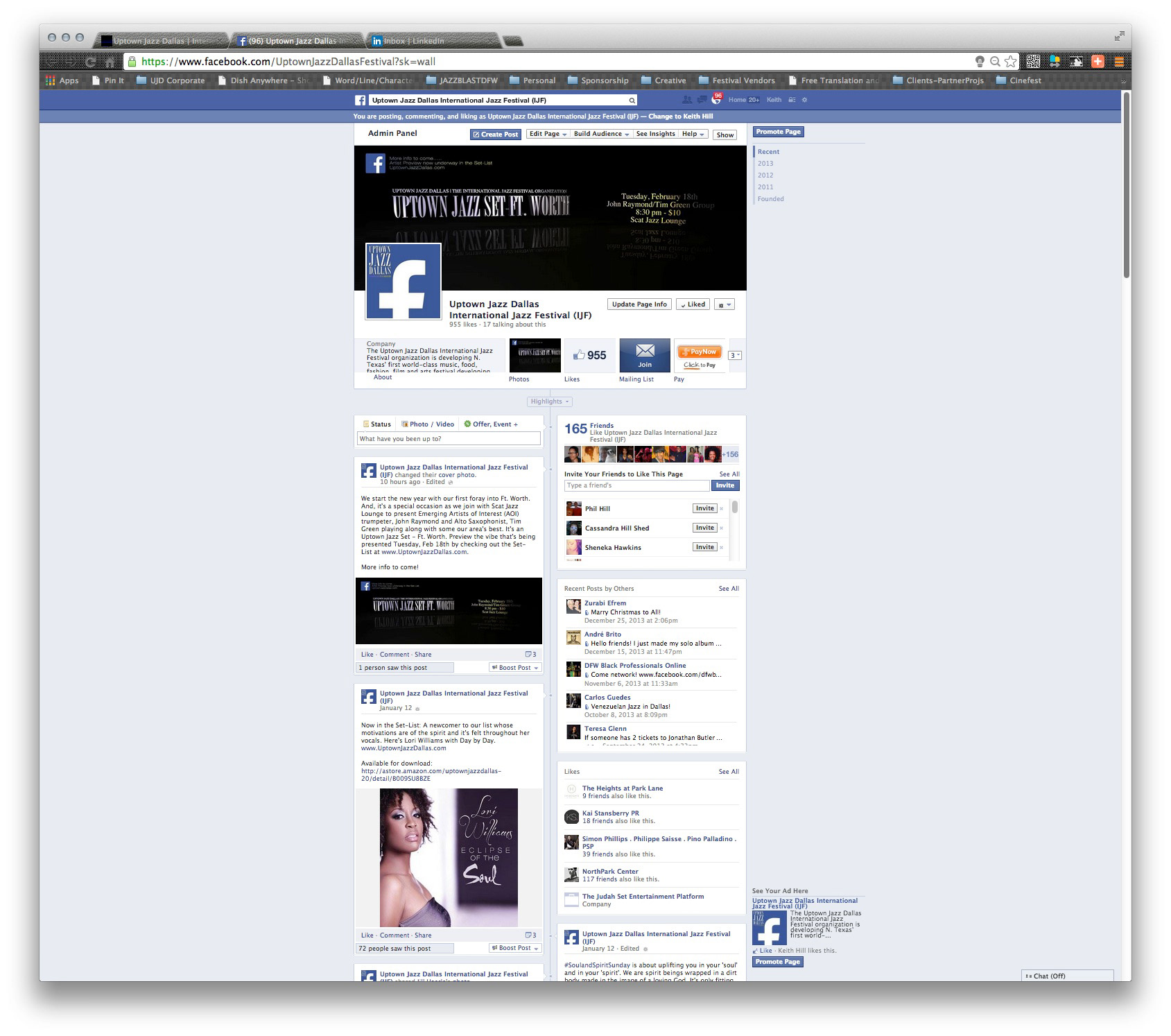Open the Build Audience dropdown
Viewport: 1171px width, 1036px height.
(601, 134)
